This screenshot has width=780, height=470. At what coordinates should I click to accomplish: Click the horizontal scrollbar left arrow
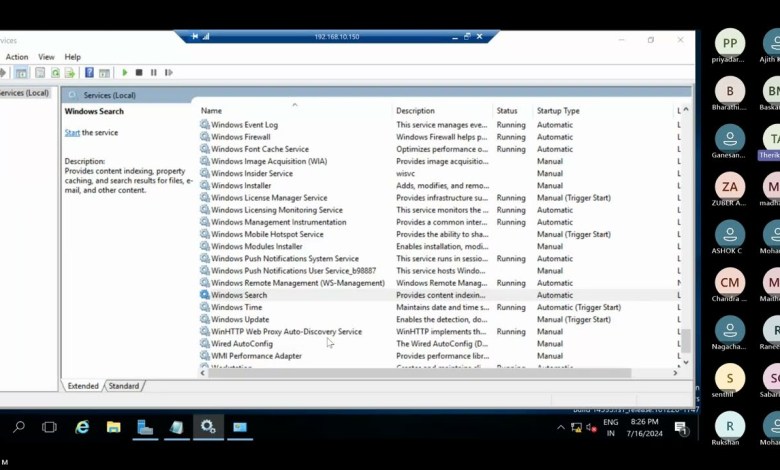tap(202, 373)
